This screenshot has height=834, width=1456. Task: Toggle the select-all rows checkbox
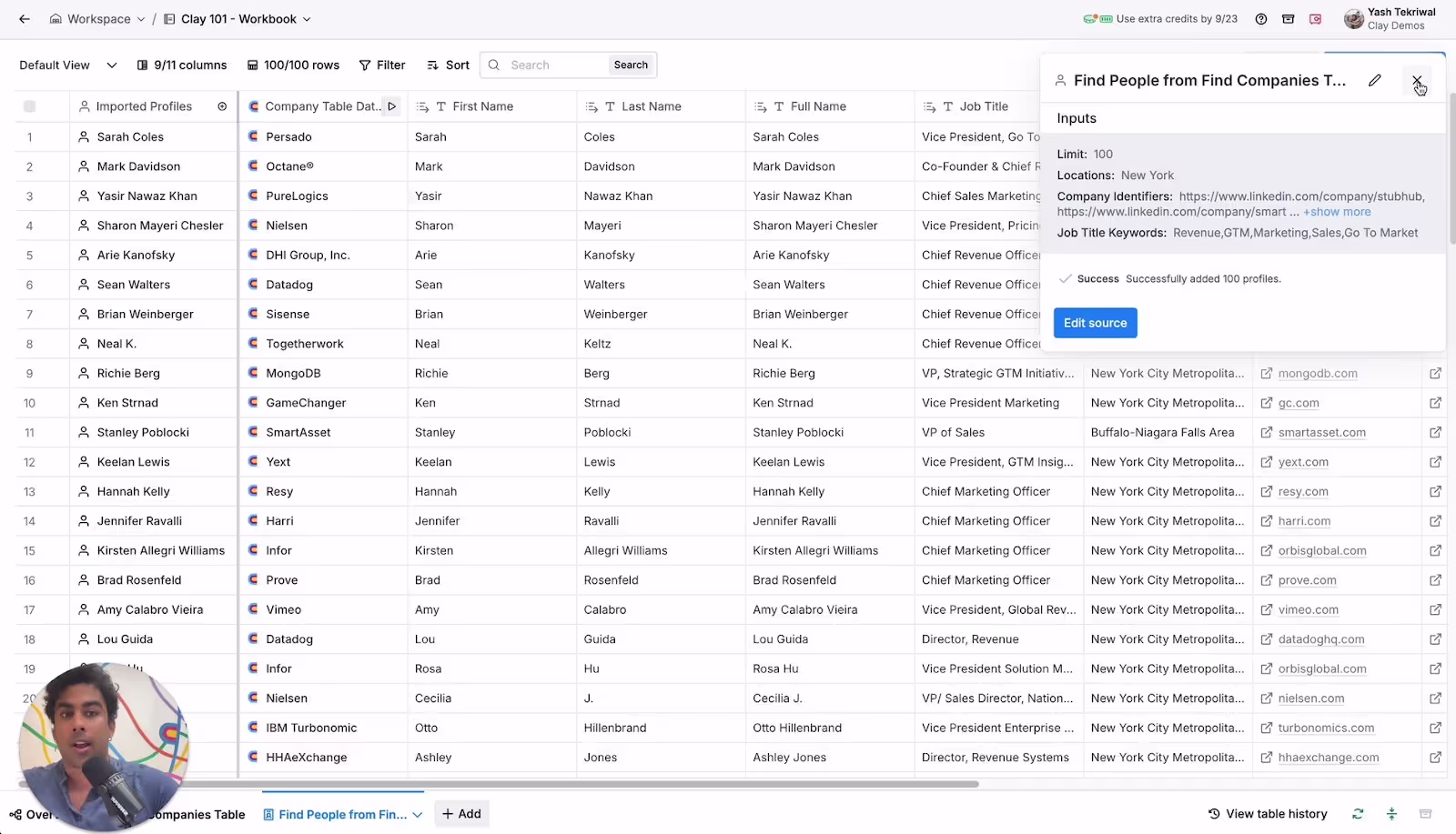29,106
